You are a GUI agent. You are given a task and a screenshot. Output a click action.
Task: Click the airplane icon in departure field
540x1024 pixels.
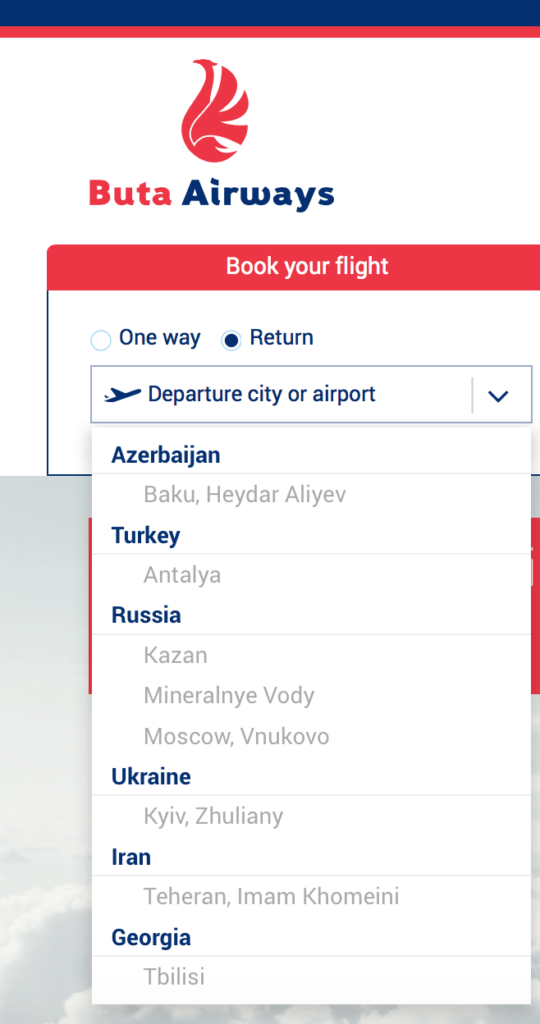tap(123, 394)
